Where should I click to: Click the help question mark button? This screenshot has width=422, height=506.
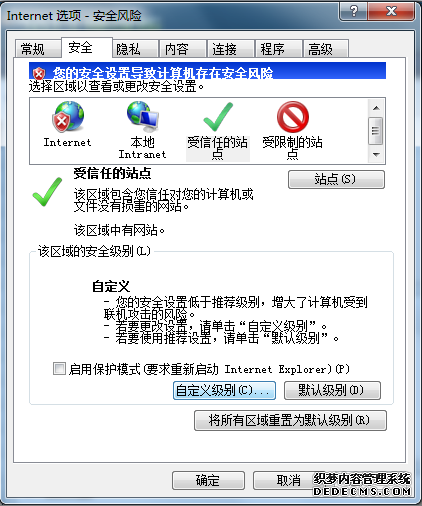click(x=353, y=12)
